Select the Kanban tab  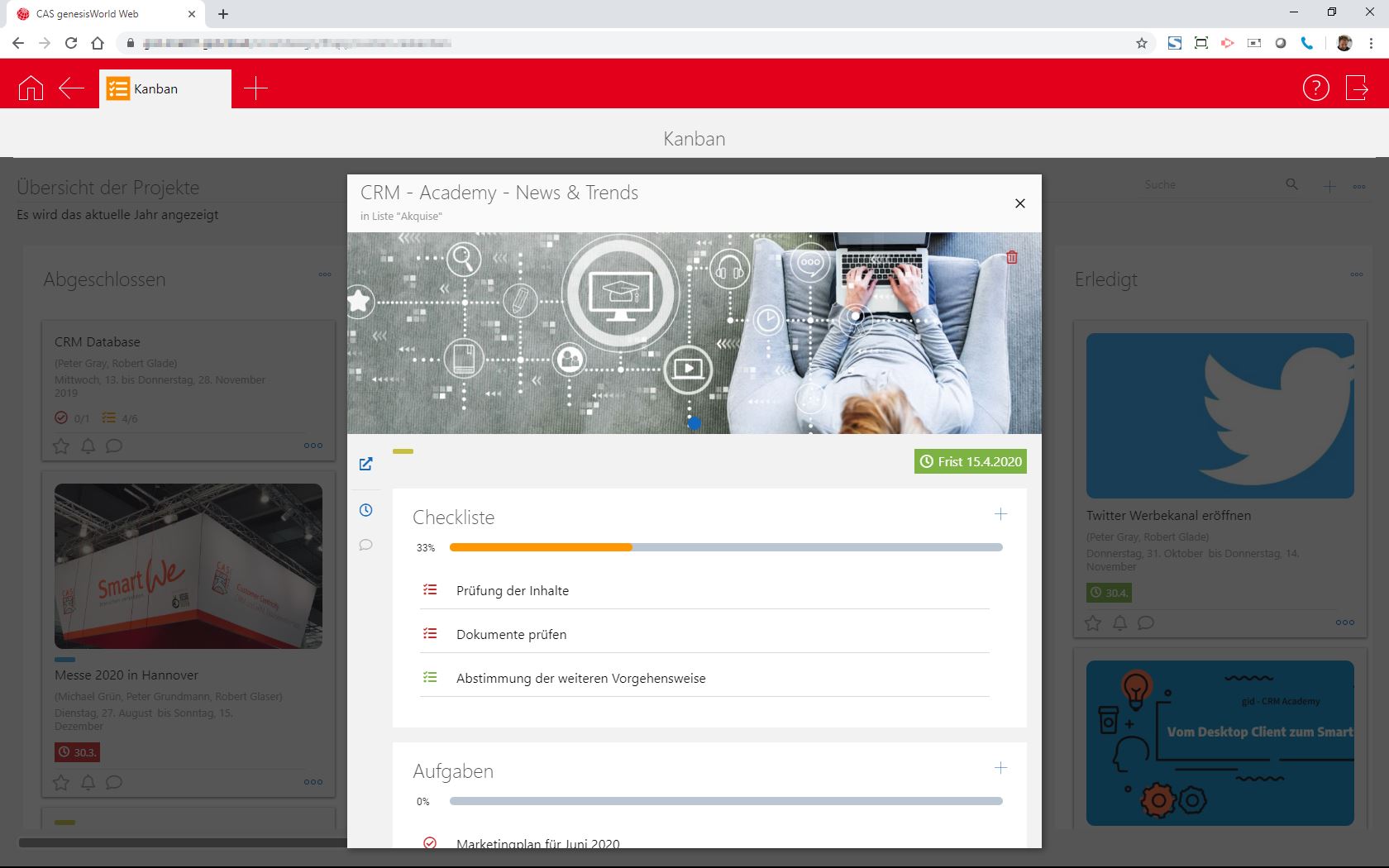tap(165, 88)
